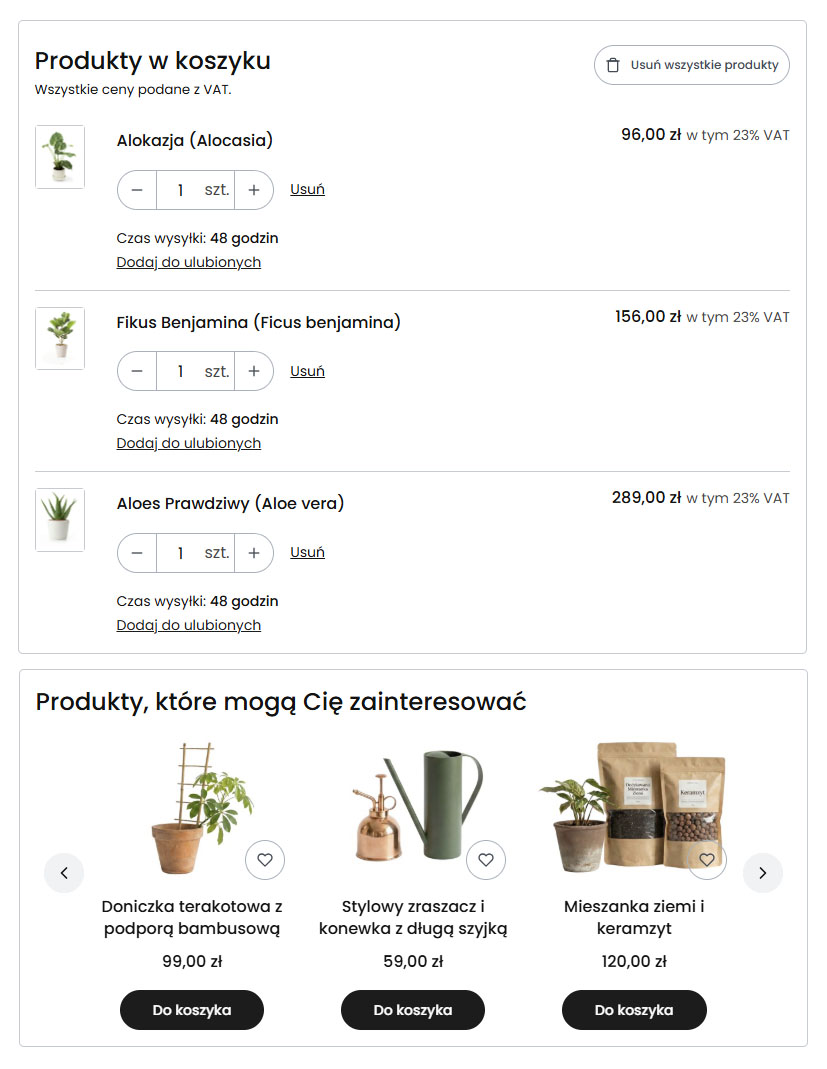Image resolution: width=827 pixels, height=1069 pixels.
Task: Remove Alokazja using the Usuń link
Action: pyautogui.click(x=307, y=190)
